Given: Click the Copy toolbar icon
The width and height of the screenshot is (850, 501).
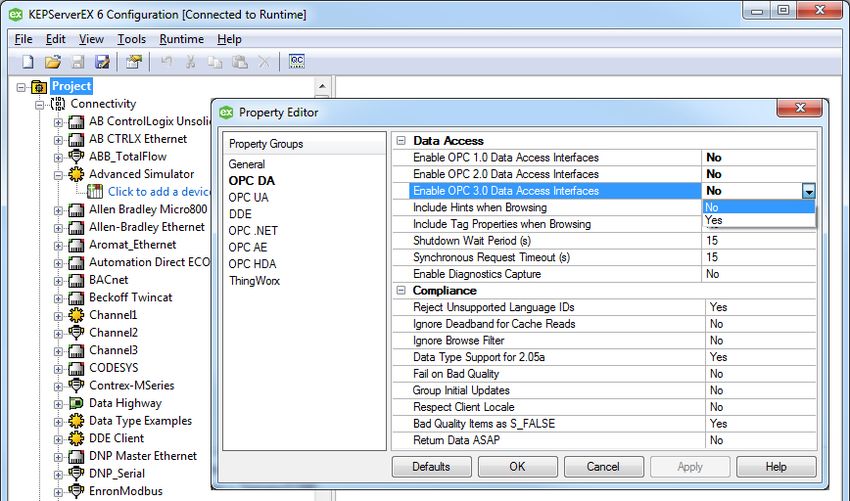Looking at the screenshot, I should click(215, 62).
